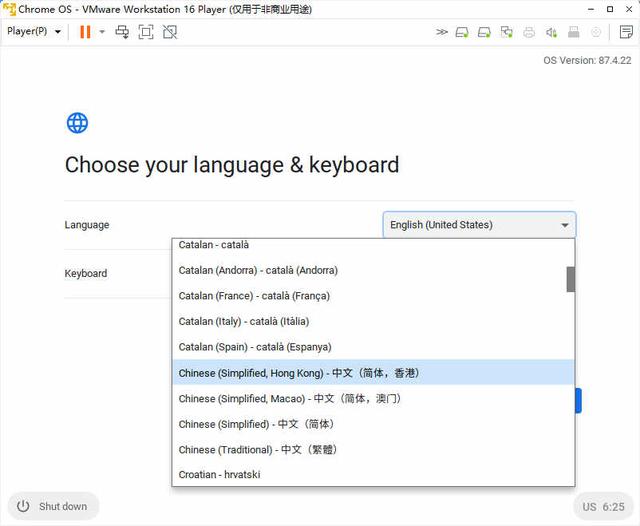Send Ctrl+Alt+Del to the virtual machine
Image resolution: width=640 pixels, height=526 pixels.
122,32
